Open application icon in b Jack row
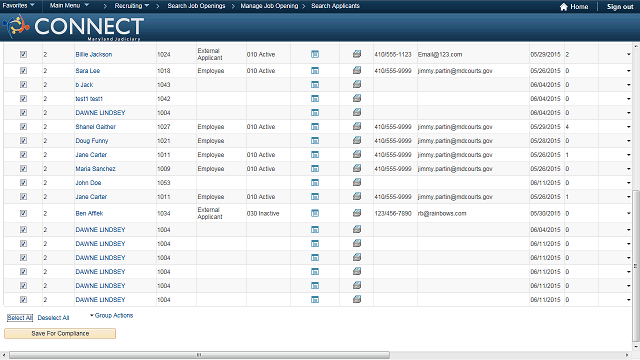The width and height of the screenshot is (640, 360). pyautogui.click(x=315, y=84)
